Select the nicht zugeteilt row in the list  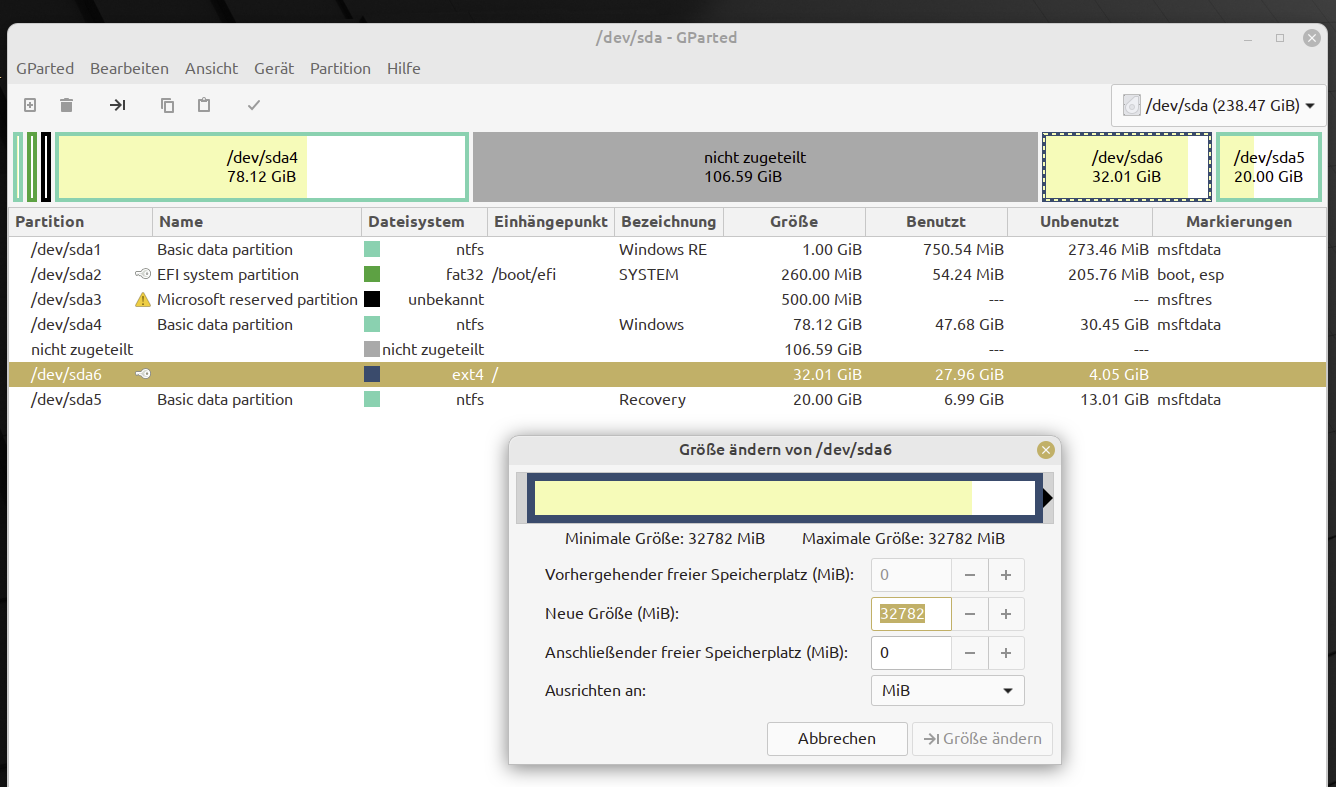point(667,349)
